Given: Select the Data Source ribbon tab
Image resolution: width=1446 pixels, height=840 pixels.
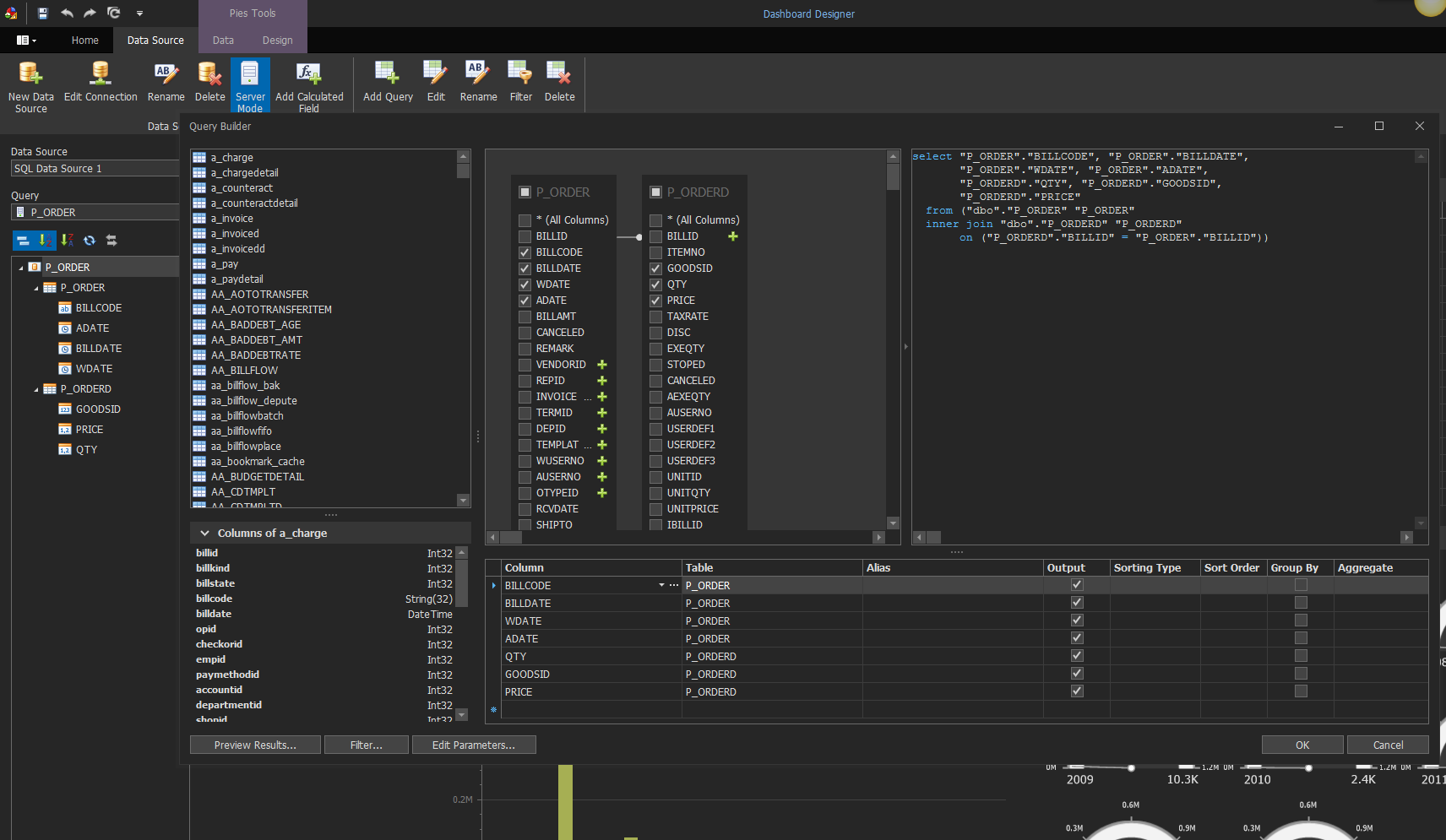Looking at the screenshot, I should tap(155, 41).
